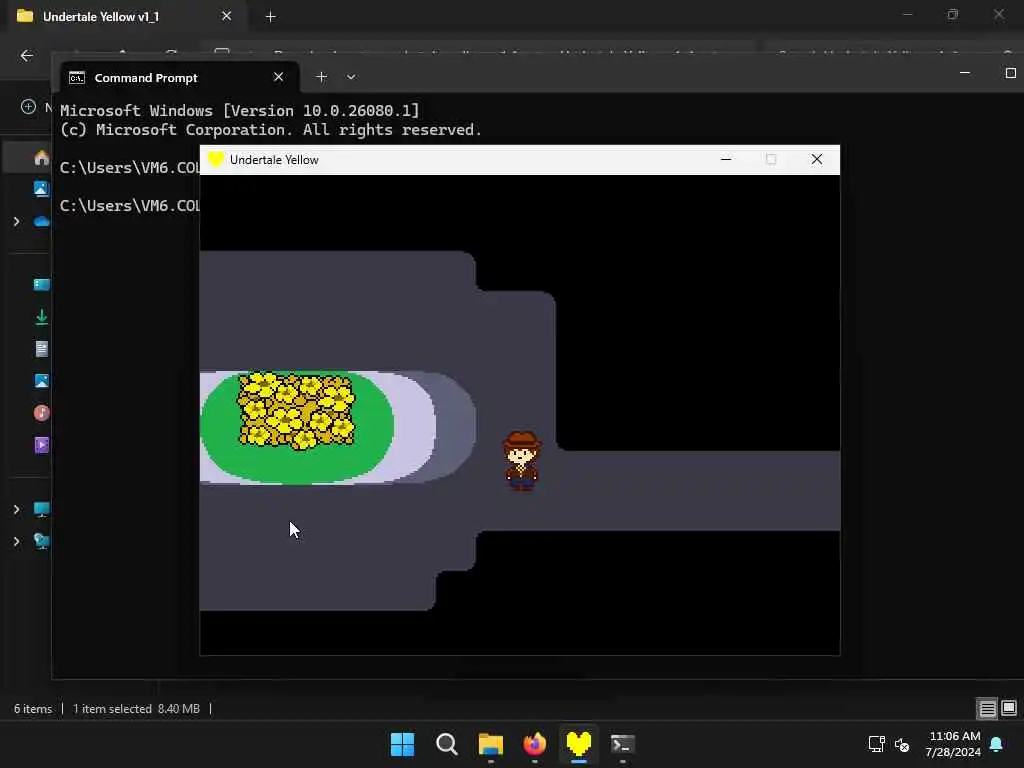Screen dimensions: 1024x768
Task: Open Terminal taskbar icon
Action: click(x=622, y=744)
